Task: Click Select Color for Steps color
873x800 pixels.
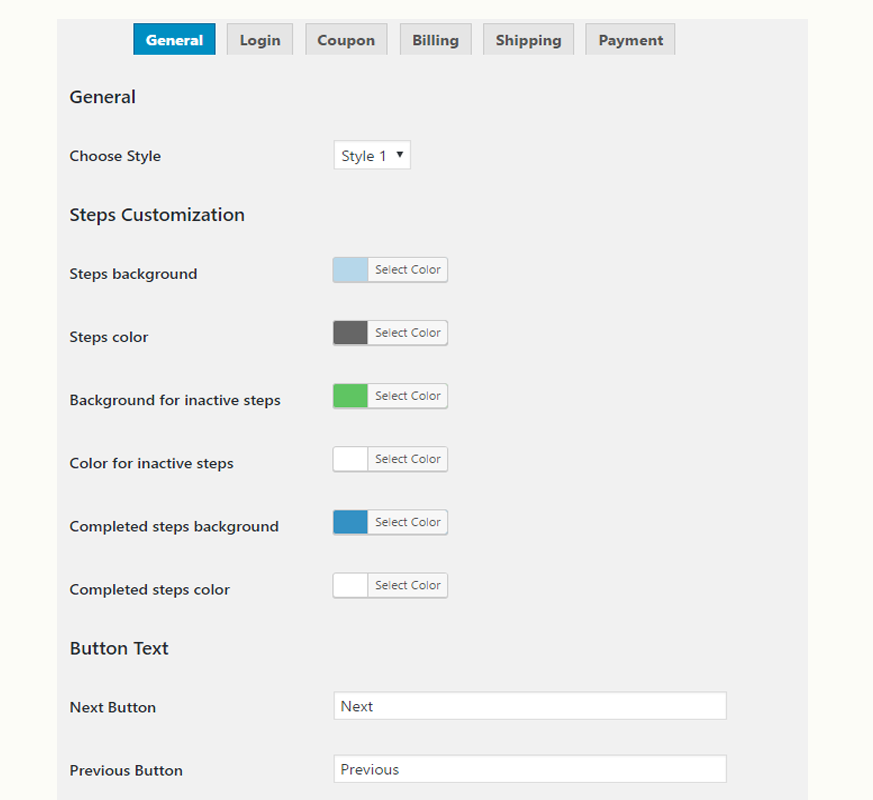Action: 408,333
